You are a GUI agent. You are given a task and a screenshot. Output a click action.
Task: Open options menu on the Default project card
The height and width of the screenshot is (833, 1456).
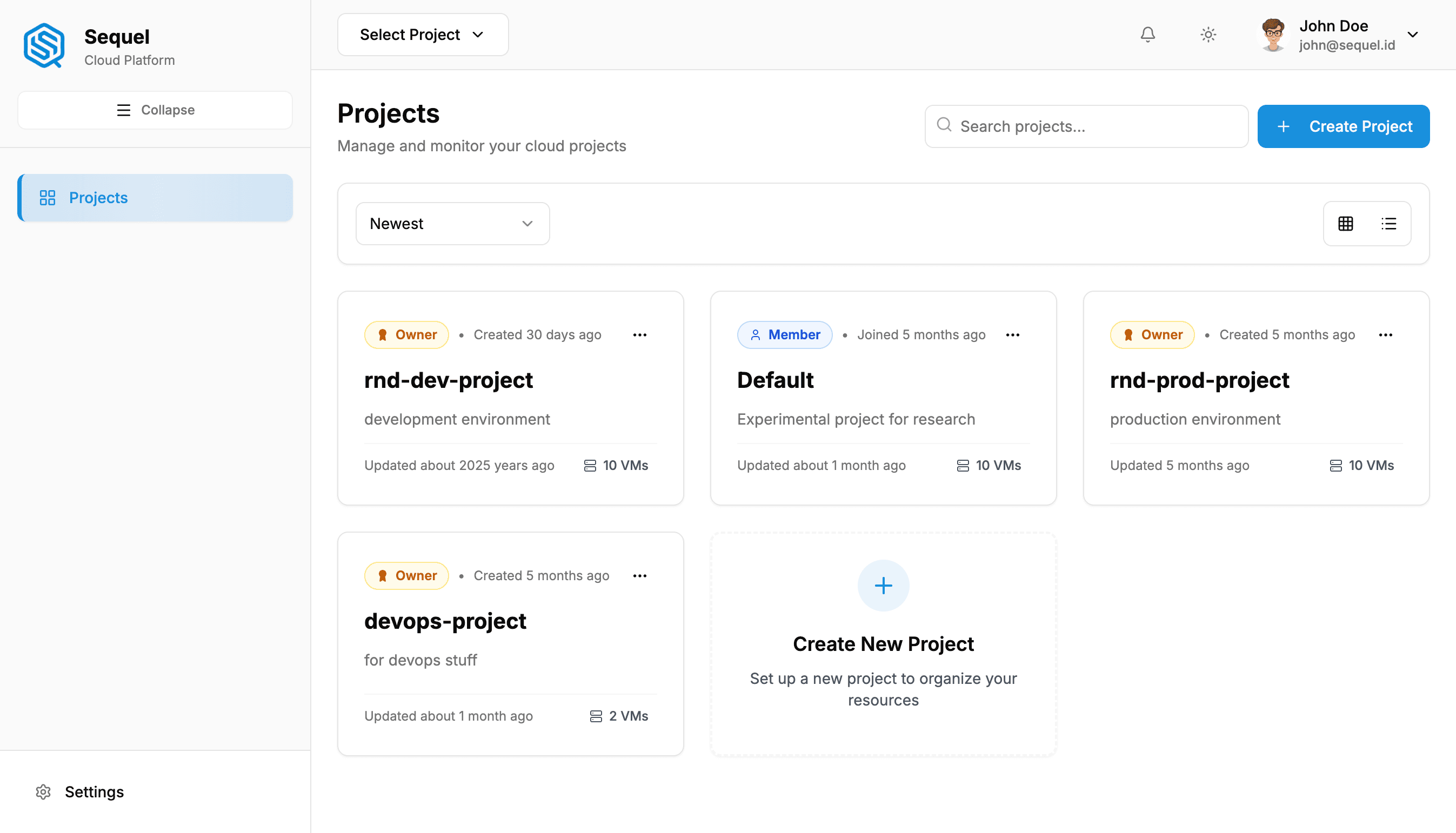[x=1012, y=335]
